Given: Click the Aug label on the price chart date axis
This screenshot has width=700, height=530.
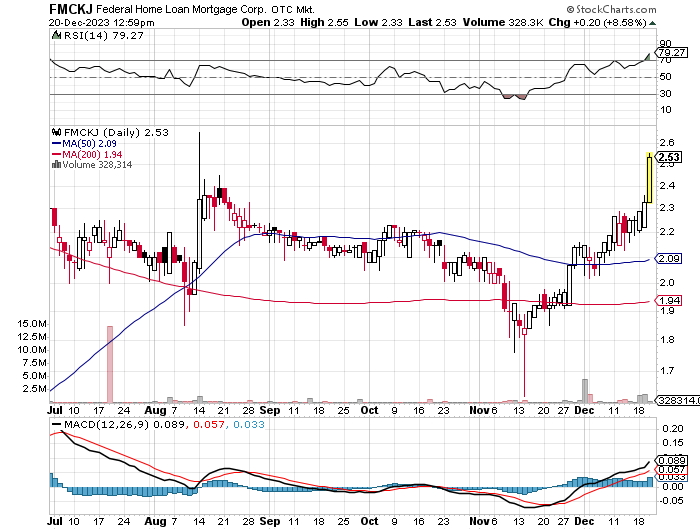Looking at the screenshot, I should 155,410.
